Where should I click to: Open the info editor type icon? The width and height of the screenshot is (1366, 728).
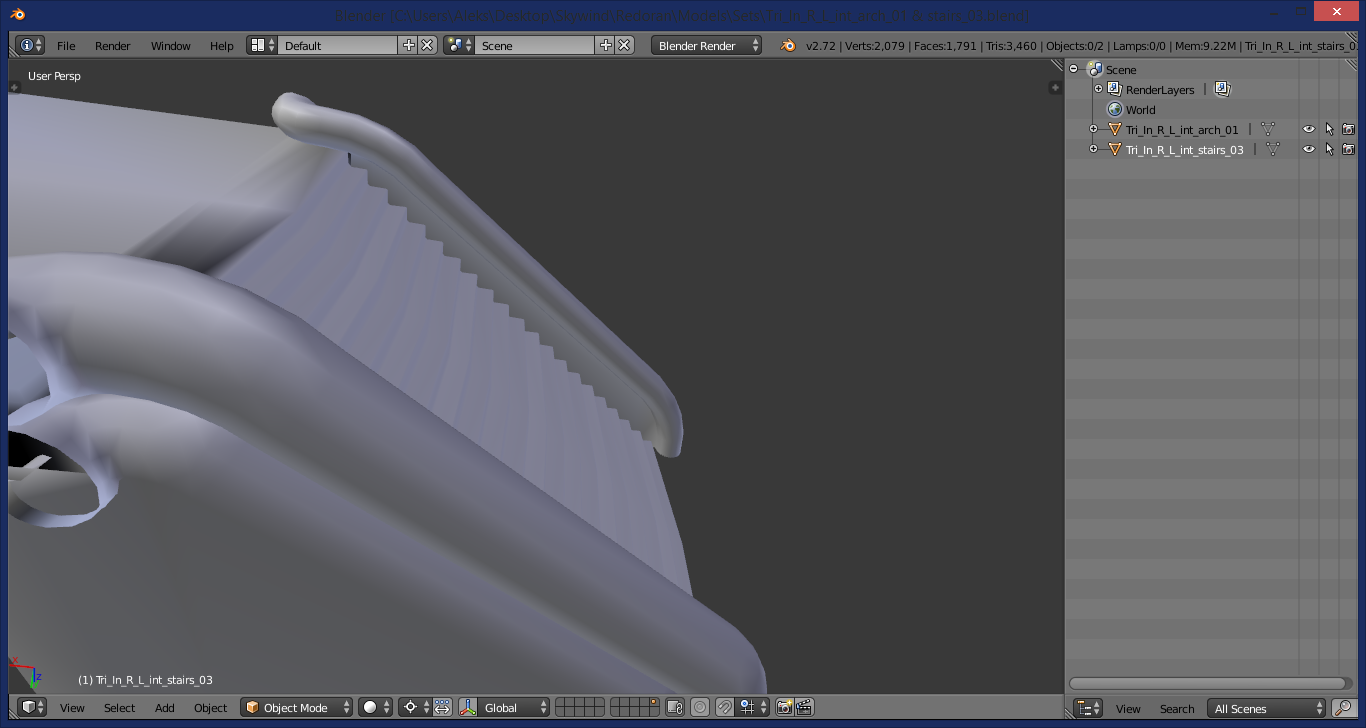coord(31,45)
